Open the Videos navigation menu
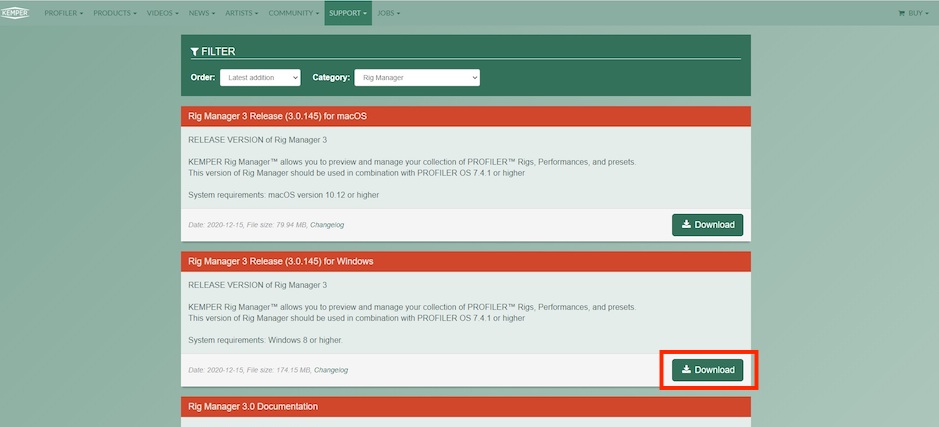Screen dimensions: 939x427 point(162,13)
